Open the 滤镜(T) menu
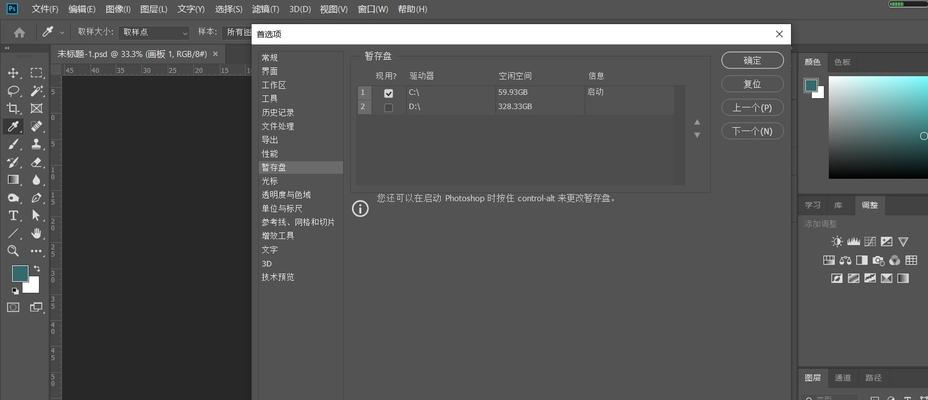 tap(266, 9)
